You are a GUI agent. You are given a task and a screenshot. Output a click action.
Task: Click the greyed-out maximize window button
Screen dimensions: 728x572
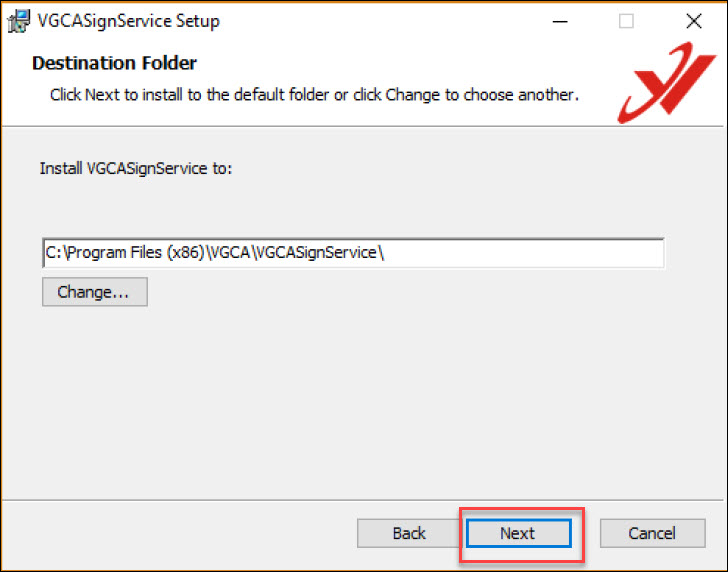(626, 21)
